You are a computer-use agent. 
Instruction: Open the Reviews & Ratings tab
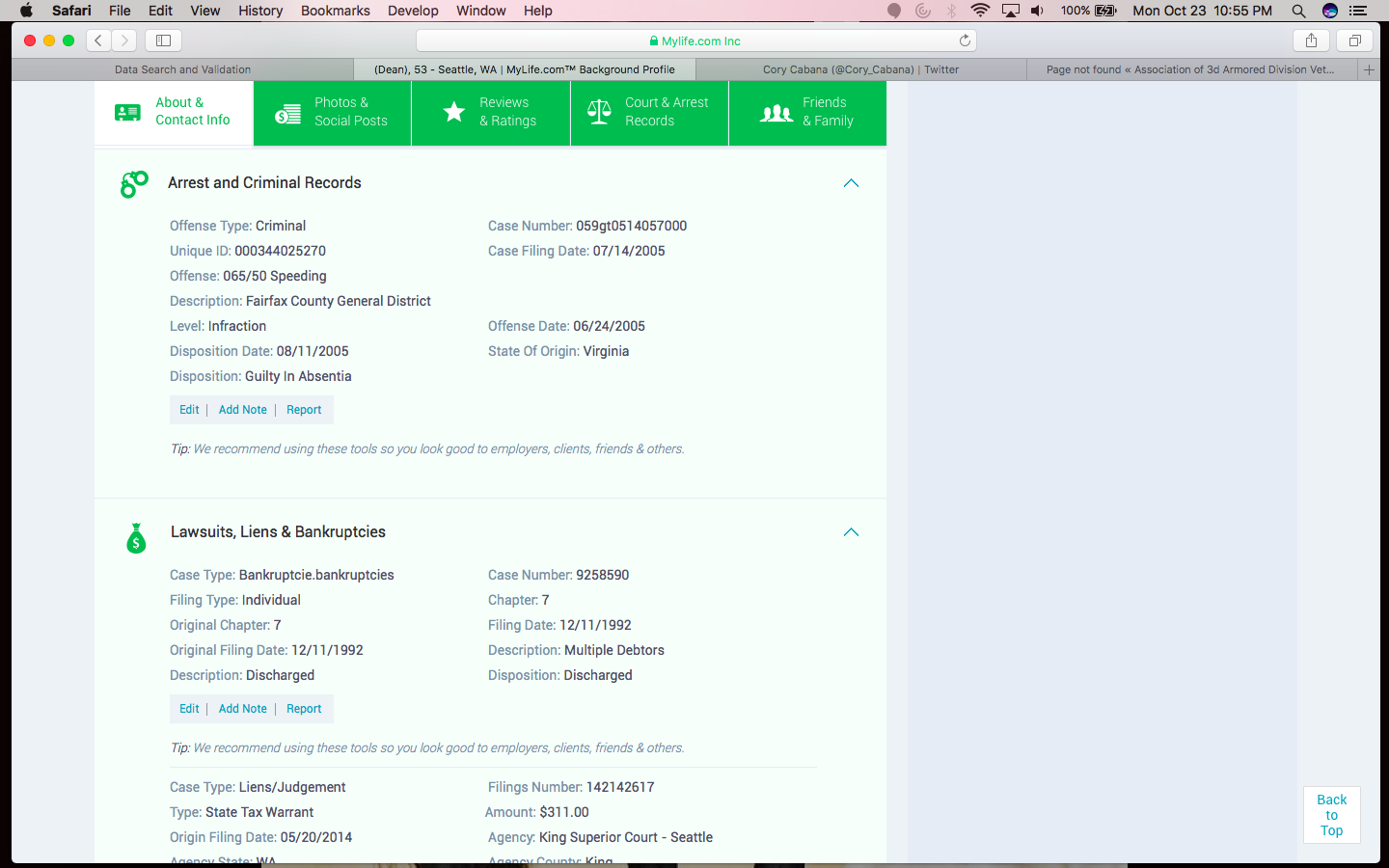(491, 113)
